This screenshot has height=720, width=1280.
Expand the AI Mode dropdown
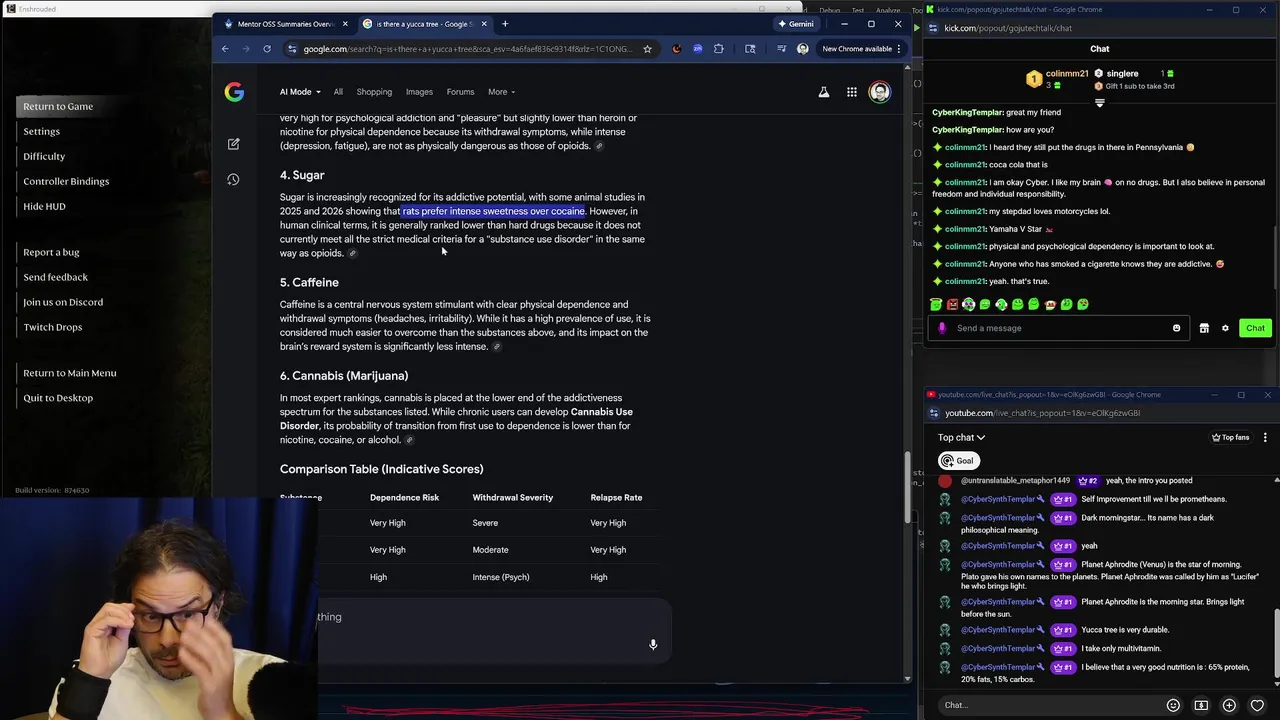(300, 92)
